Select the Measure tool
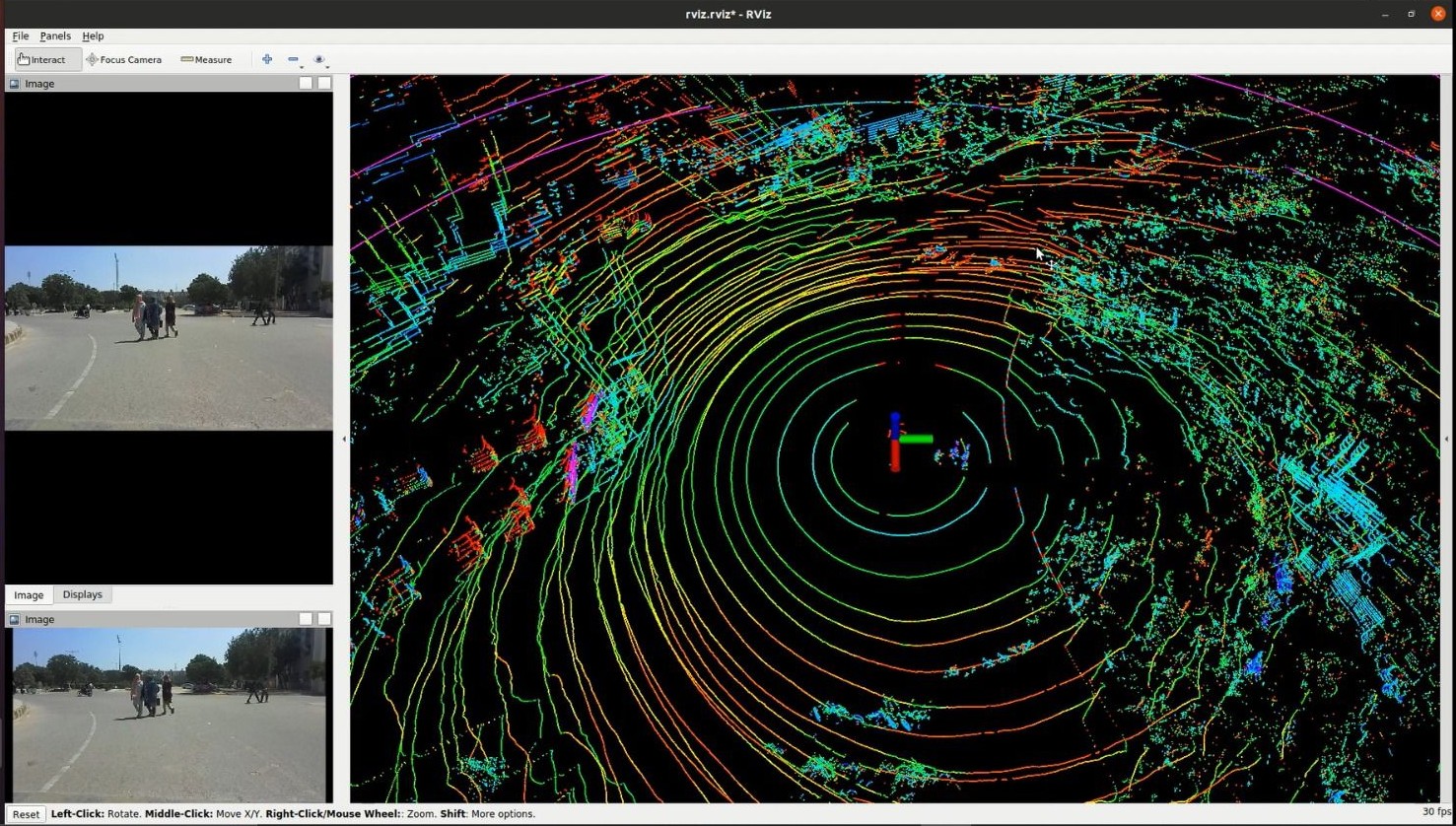Image resolution: width=1456 pixels, height=826 pixels. 205,59
